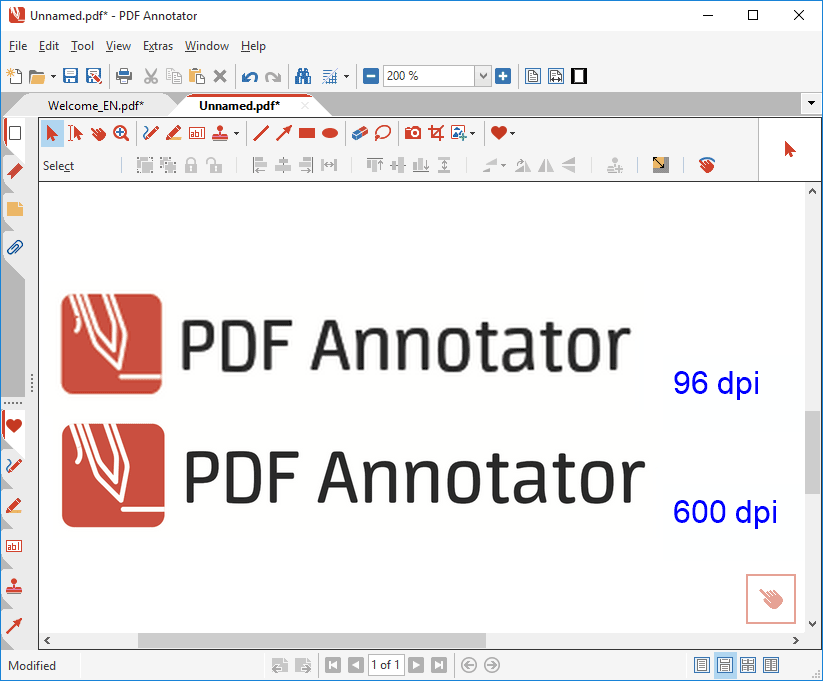Activate the Stamp tool

218,133
